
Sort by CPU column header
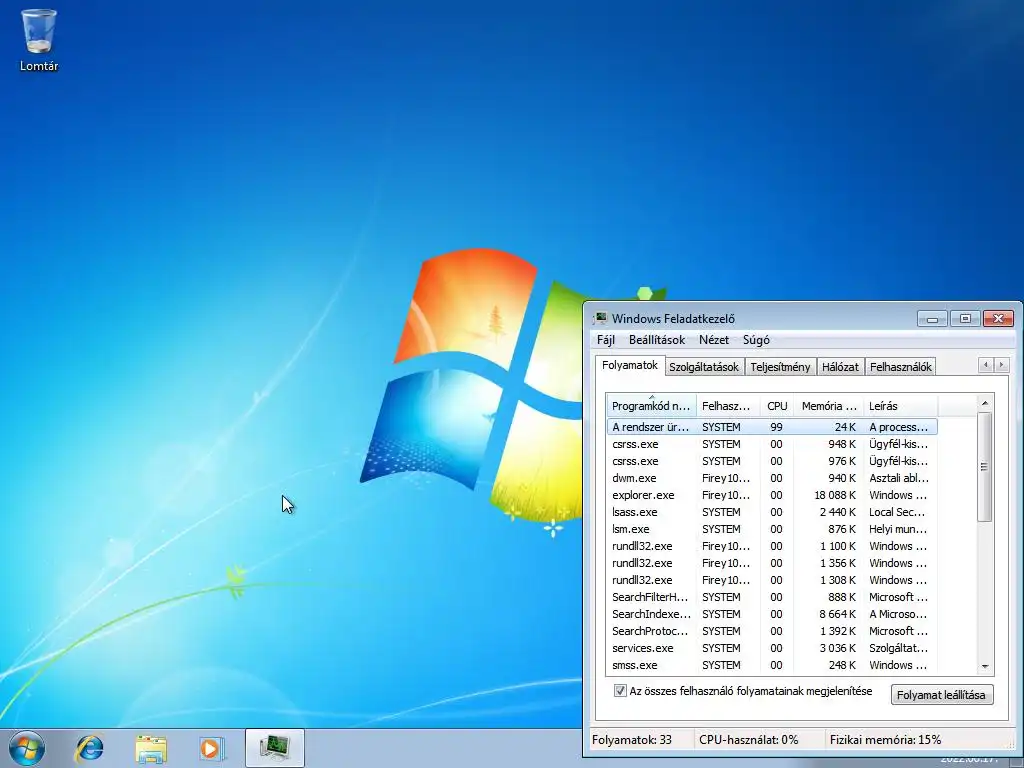coord(777,406)
